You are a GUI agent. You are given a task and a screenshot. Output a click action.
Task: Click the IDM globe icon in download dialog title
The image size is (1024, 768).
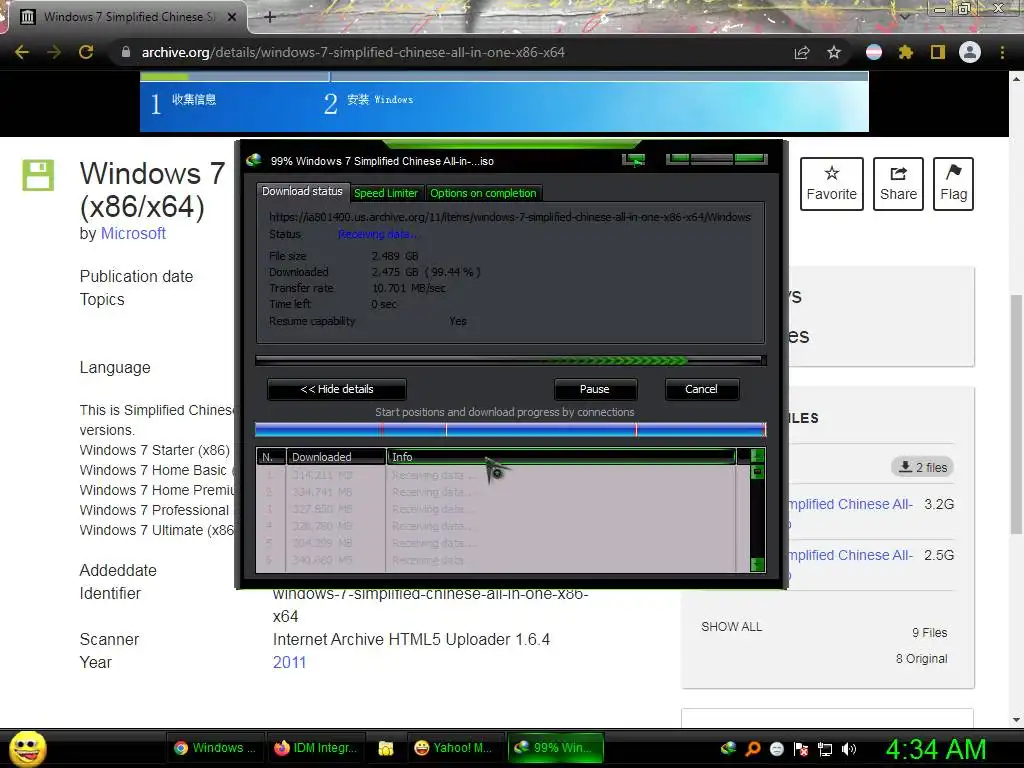[x=254, y=161]
